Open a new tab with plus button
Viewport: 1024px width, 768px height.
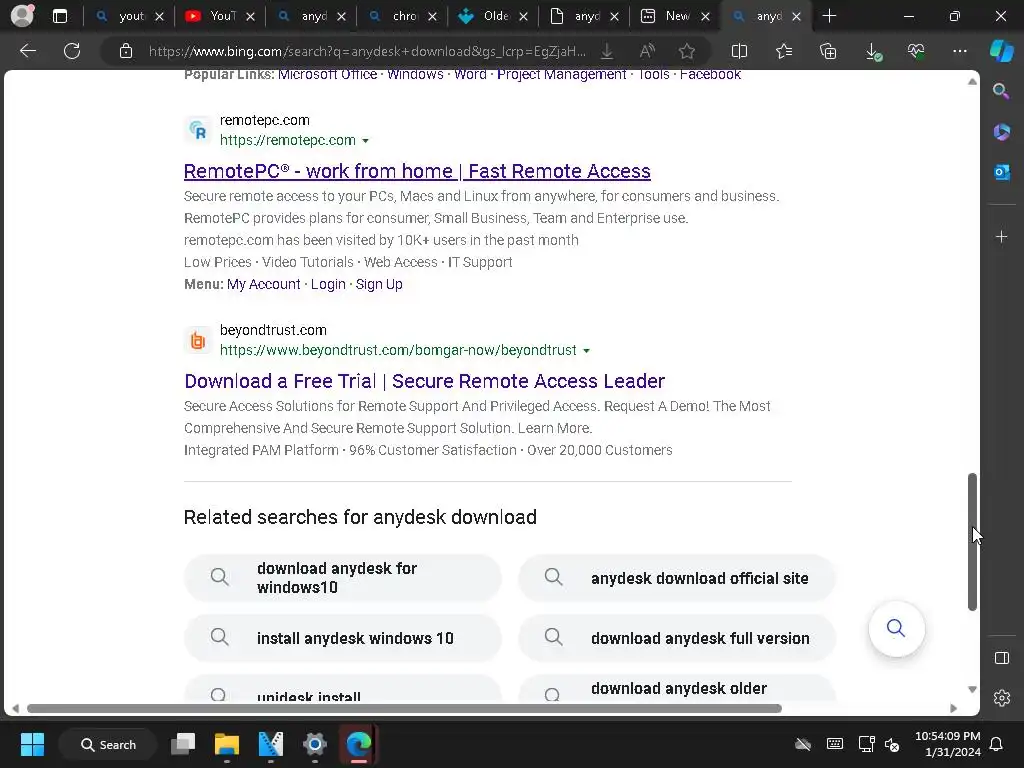coord(829,16)
